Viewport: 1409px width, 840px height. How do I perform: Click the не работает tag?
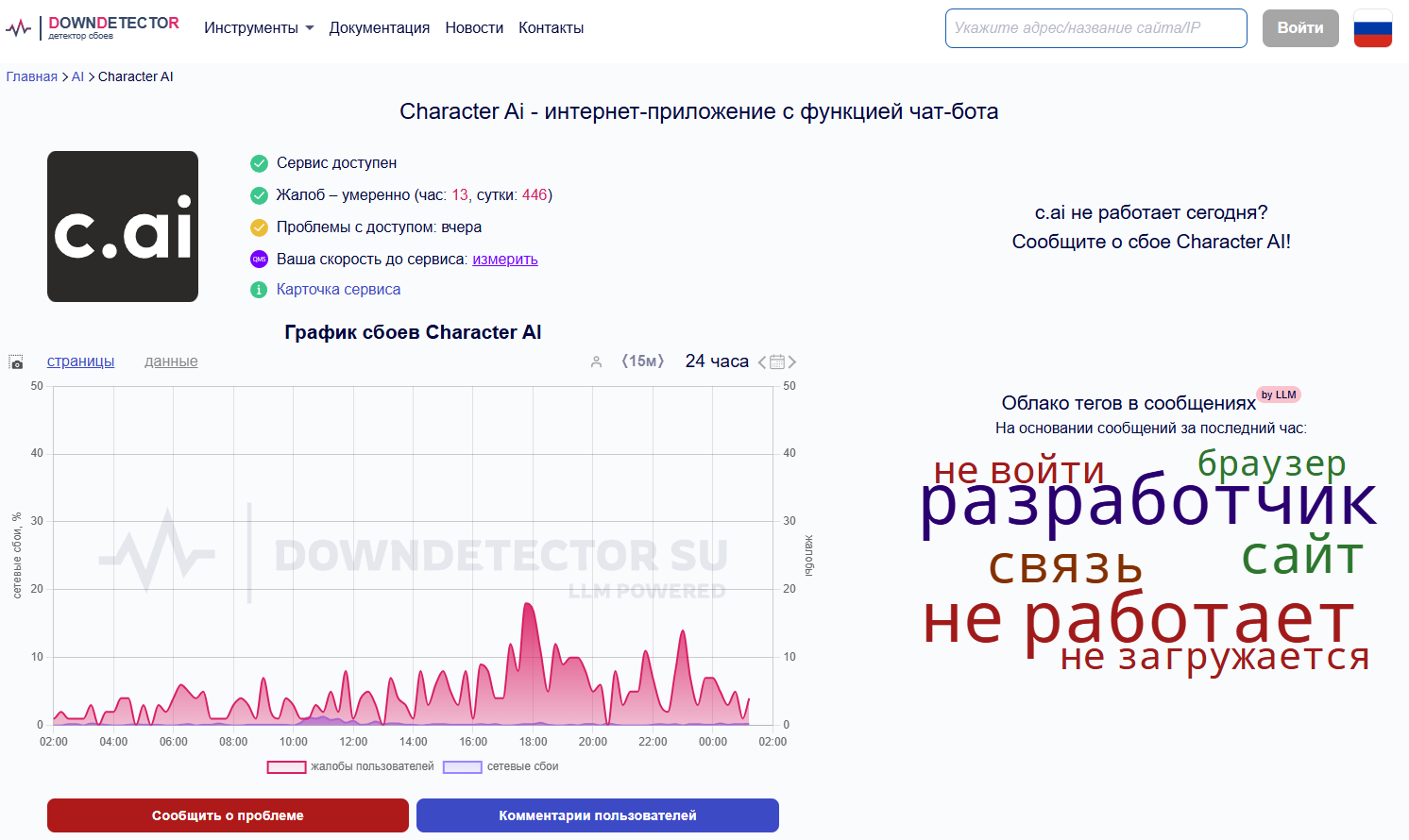(1139, 619)
